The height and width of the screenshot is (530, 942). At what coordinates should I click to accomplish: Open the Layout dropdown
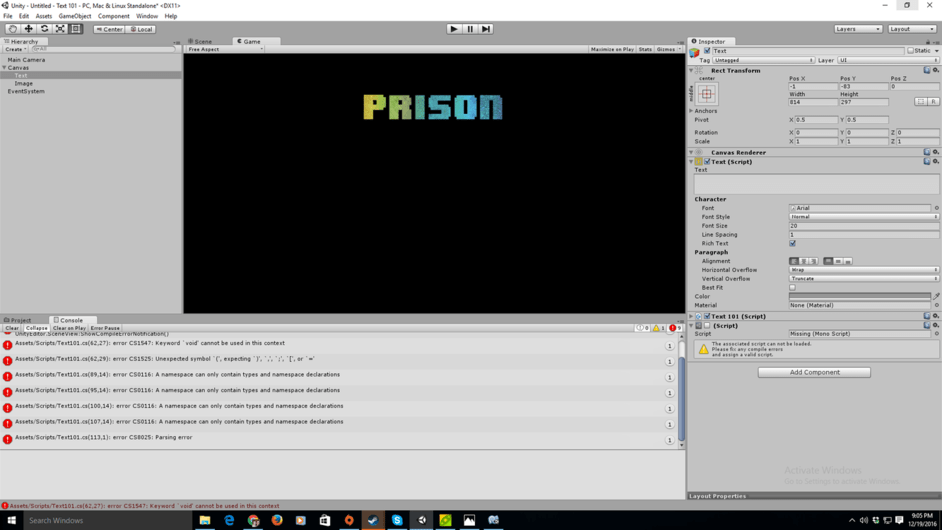[x=912, y=29]
